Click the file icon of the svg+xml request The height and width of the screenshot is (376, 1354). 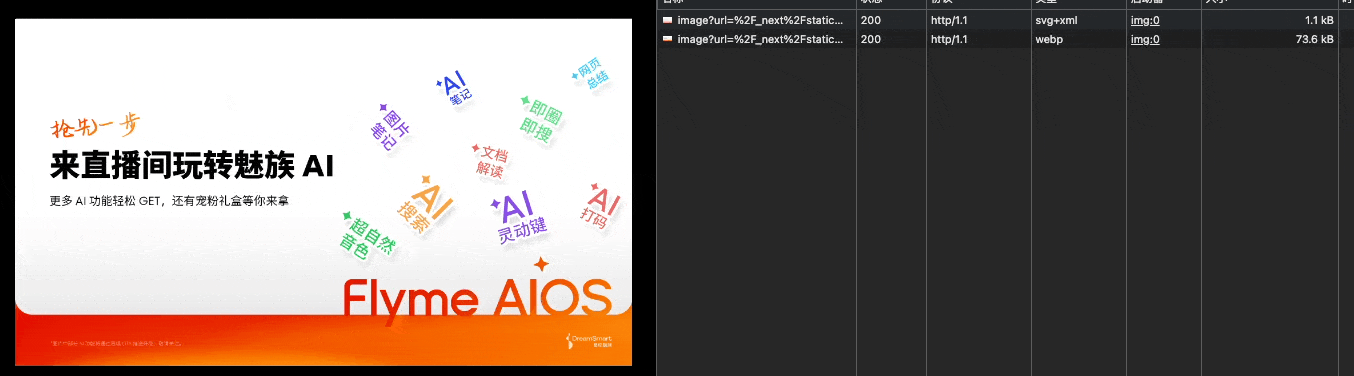[667, 20]
